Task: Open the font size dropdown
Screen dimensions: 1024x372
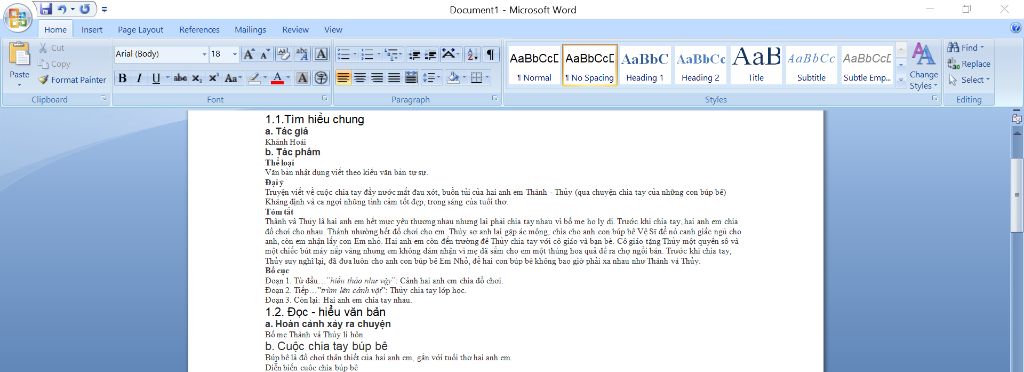Action: click(x=235, y=54)
